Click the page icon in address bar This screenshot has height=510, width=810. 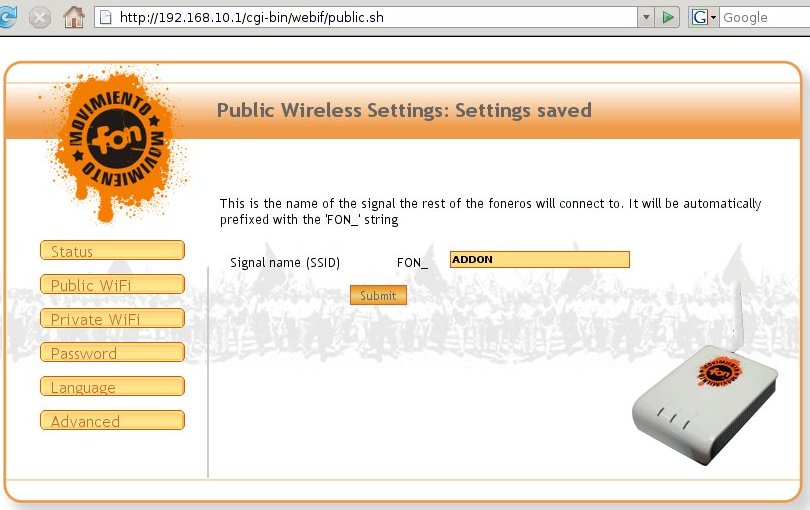click(105, 18)
